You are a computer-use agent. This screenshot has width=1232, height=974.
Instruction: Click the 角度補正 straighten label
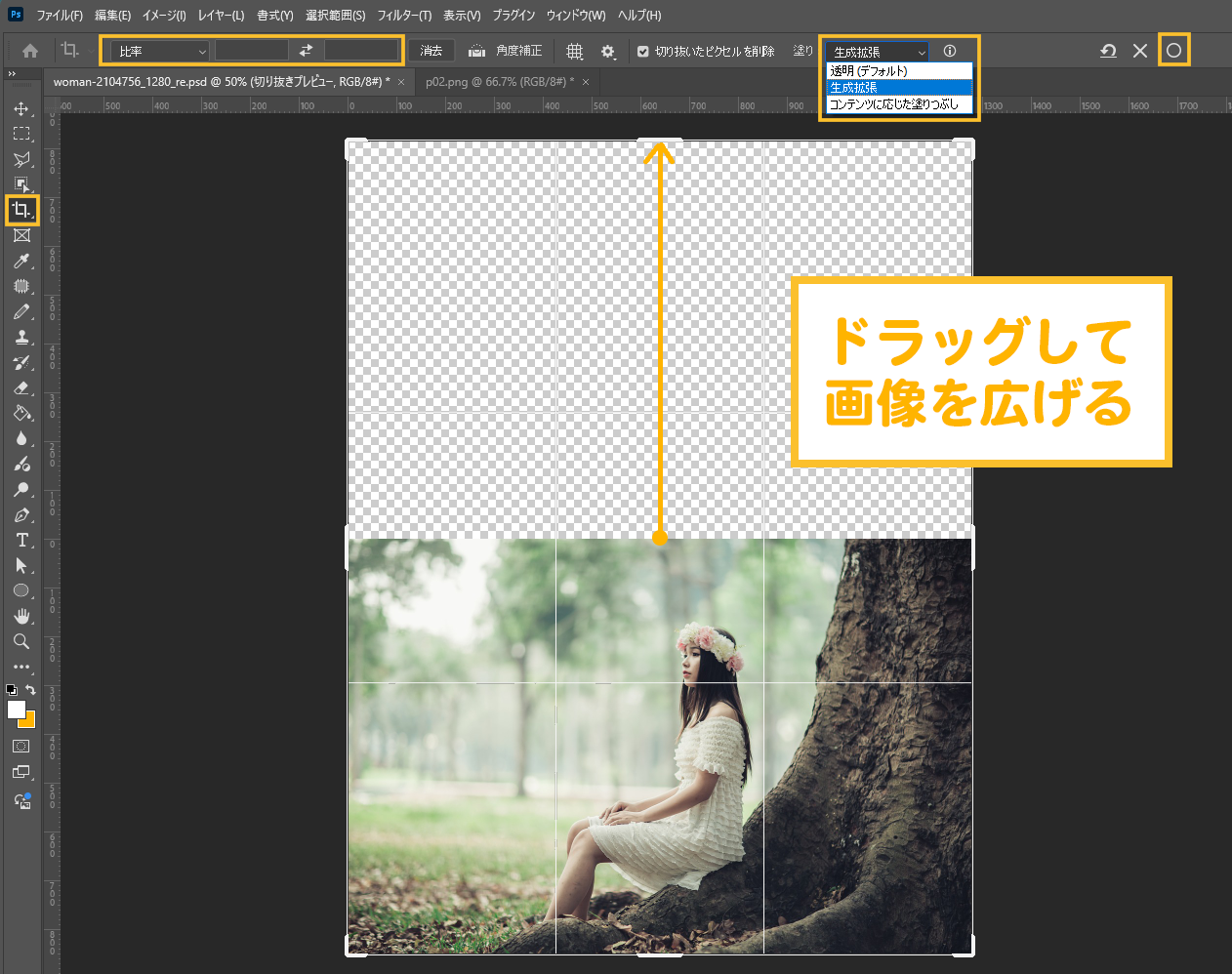(519, 51)
